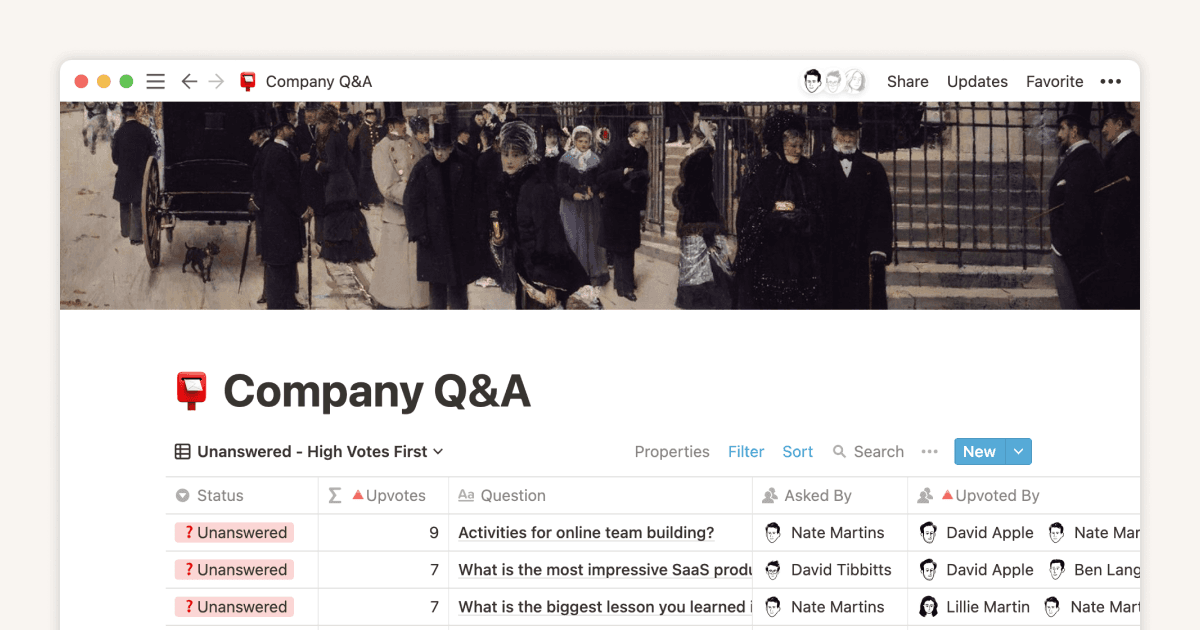The width and height of the screenshot is (1200, 630).
Task: Open Activities for online team building question
Action: click(x=586, y=533)
